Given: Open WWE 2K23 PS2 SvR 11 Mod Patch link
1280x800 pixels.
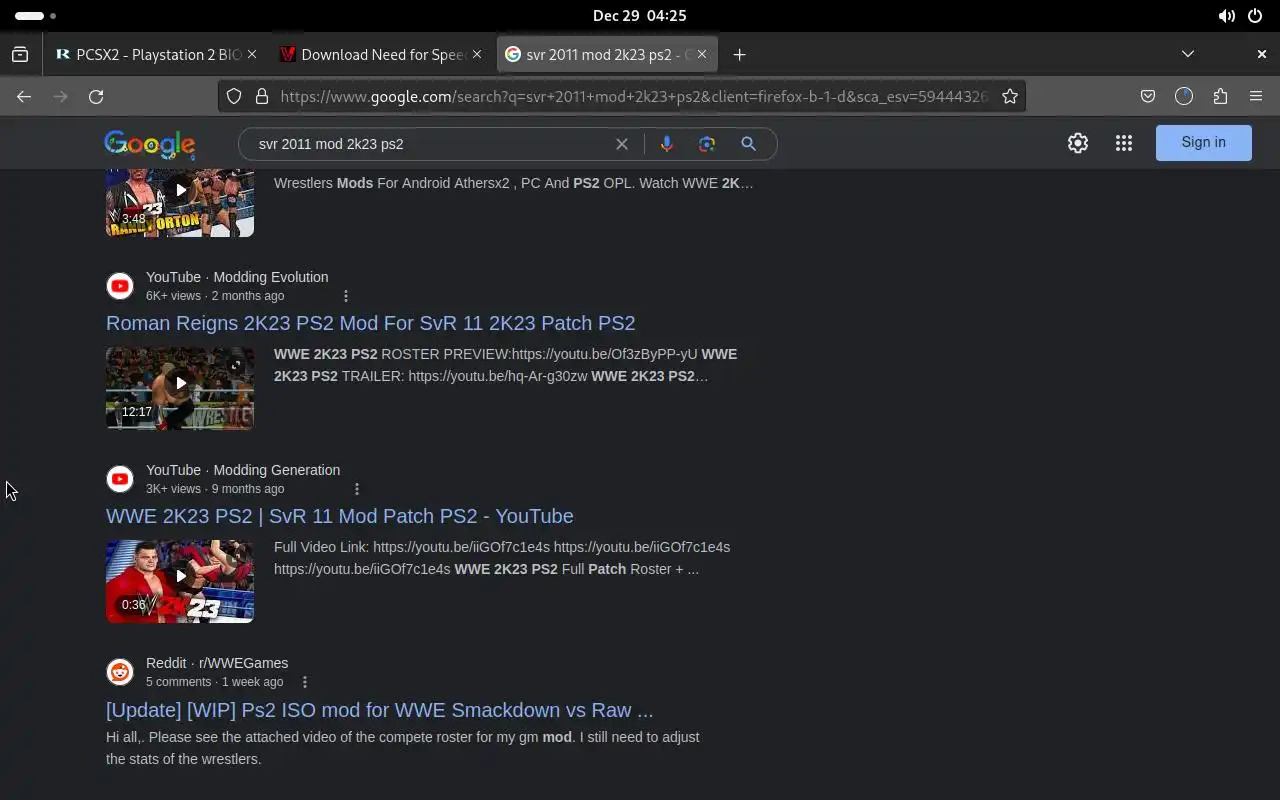Looking at the screenshot, I should click(340, 516).
